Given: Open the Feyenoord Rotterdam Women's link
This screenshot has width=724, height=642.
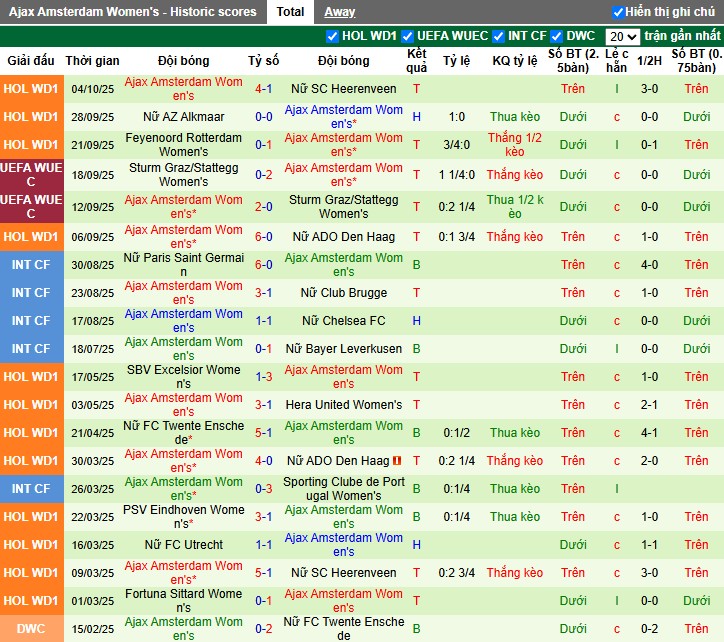Looking at the screenshot, I should [183, 145].
